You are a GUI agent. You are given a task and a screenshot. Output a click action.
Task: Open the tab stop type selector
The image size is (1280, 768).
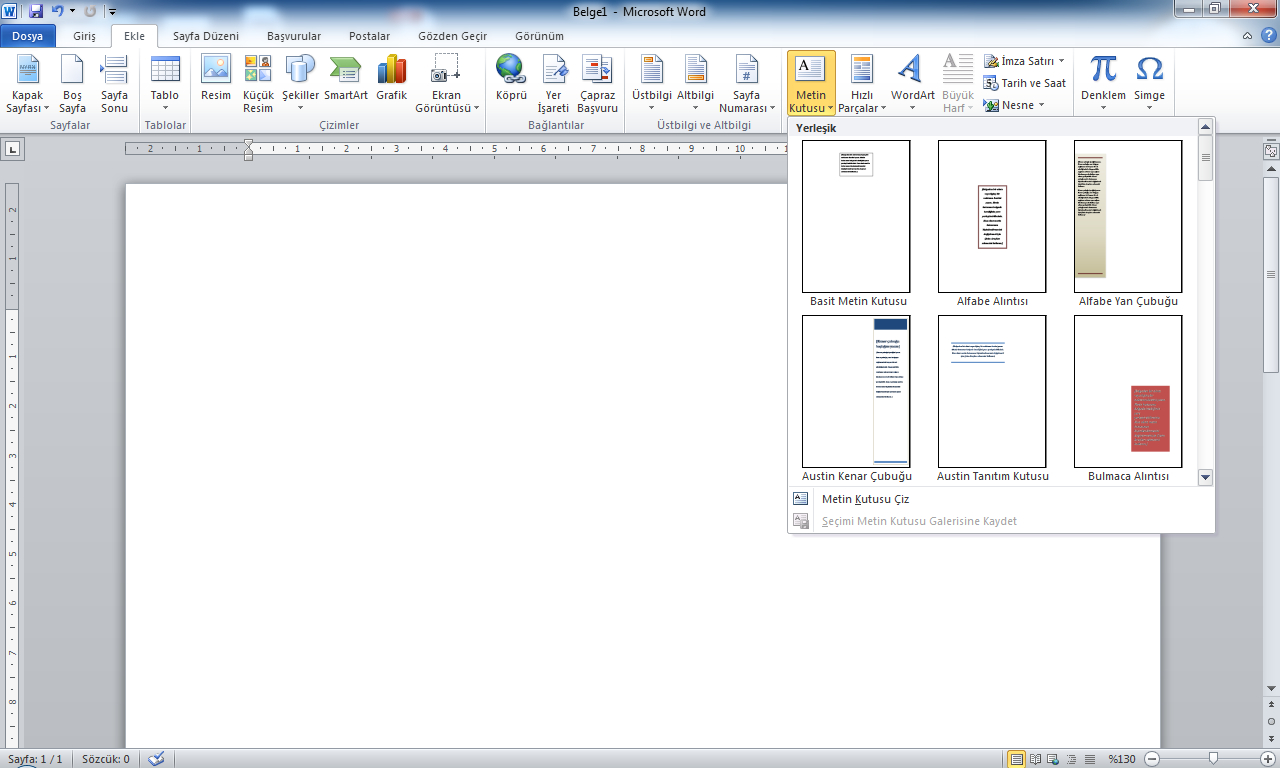[x=13, y=149]
